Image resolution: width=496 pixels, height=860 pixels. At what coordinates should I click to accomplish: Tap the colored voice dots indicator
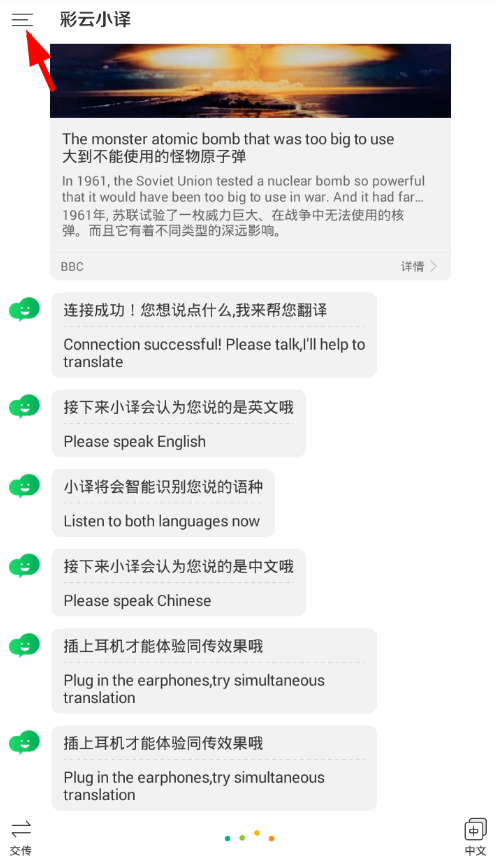pos(250,837)
